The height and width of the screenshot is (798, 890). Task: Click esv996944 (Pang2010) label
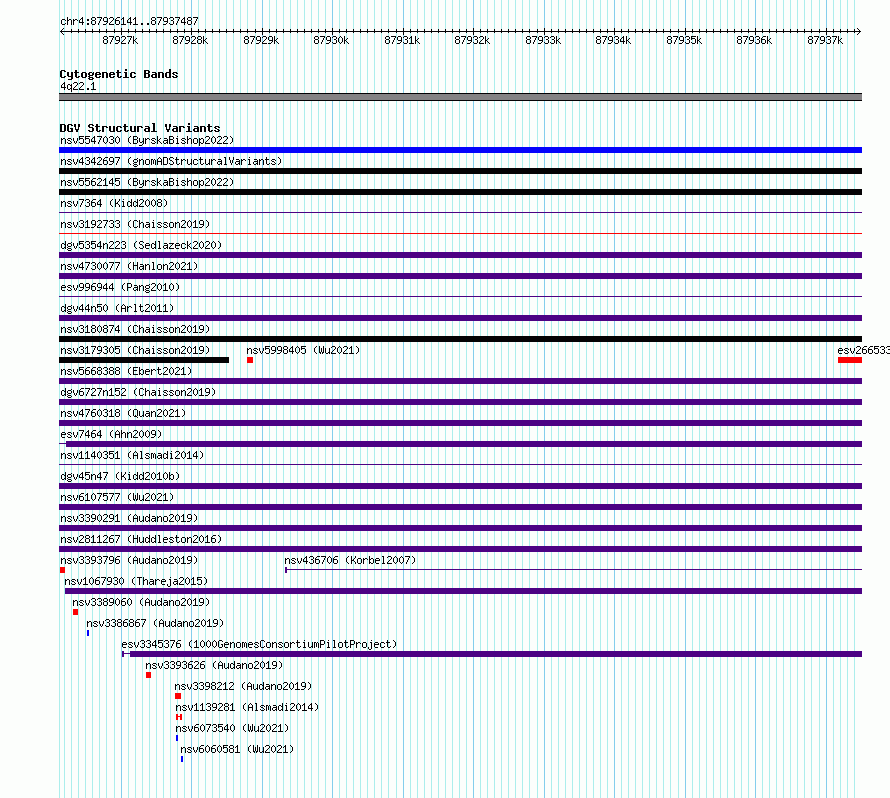point(120,287)
